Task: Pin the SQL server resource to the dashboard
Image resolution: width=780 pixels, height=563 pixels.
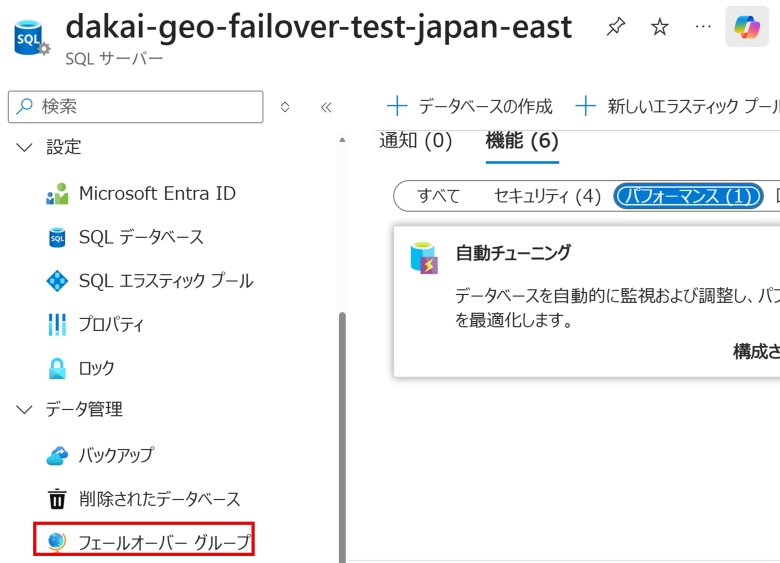Action: click(x=616, y=26)
